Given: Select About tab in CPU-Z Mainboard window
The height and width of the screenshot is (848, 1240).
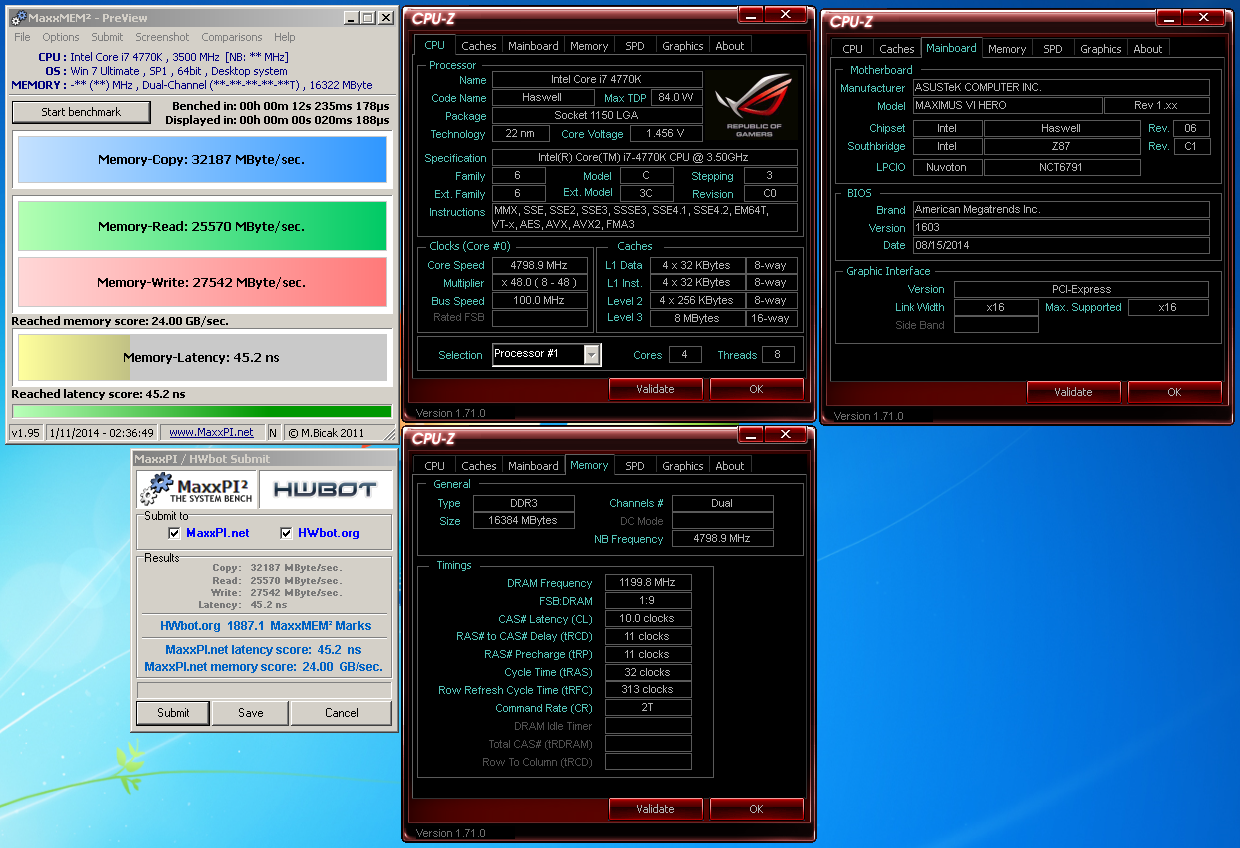Looking at the screenshot, I should [x=1148, y=49].
